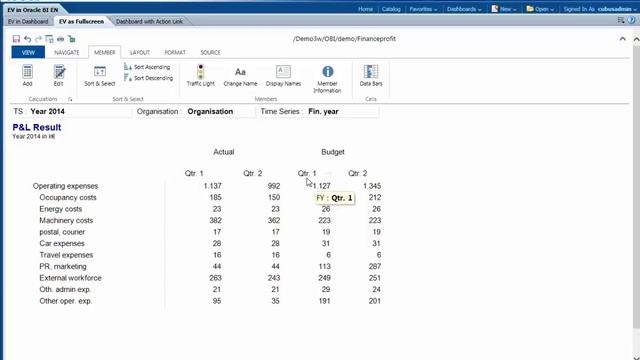Screen dimensions: 640x360
Task: Open the LAYOUT ribbon tab
Action: click(x=140, y=52)
